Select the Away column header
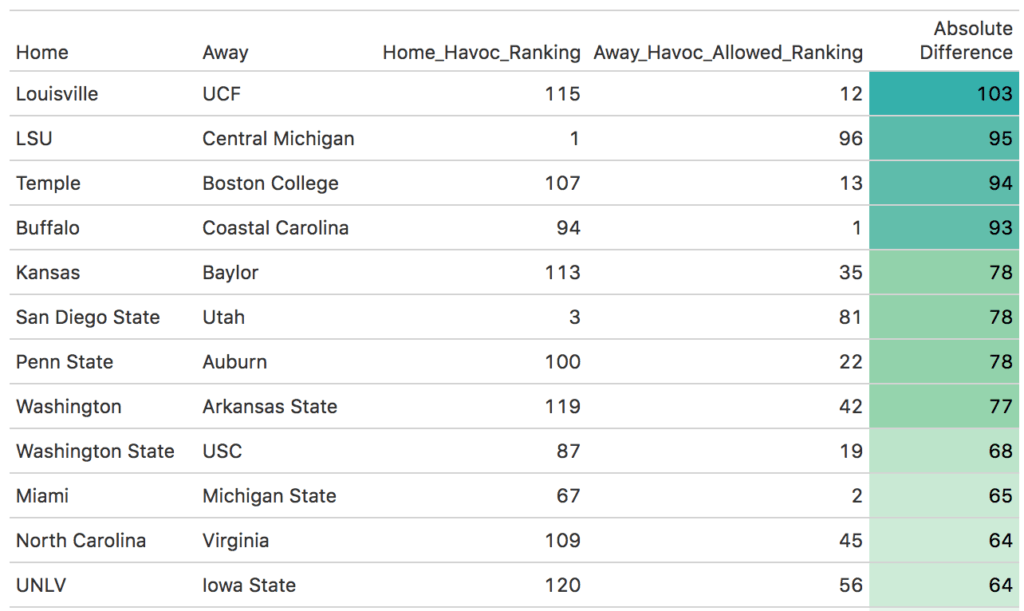 click(225, 52)
